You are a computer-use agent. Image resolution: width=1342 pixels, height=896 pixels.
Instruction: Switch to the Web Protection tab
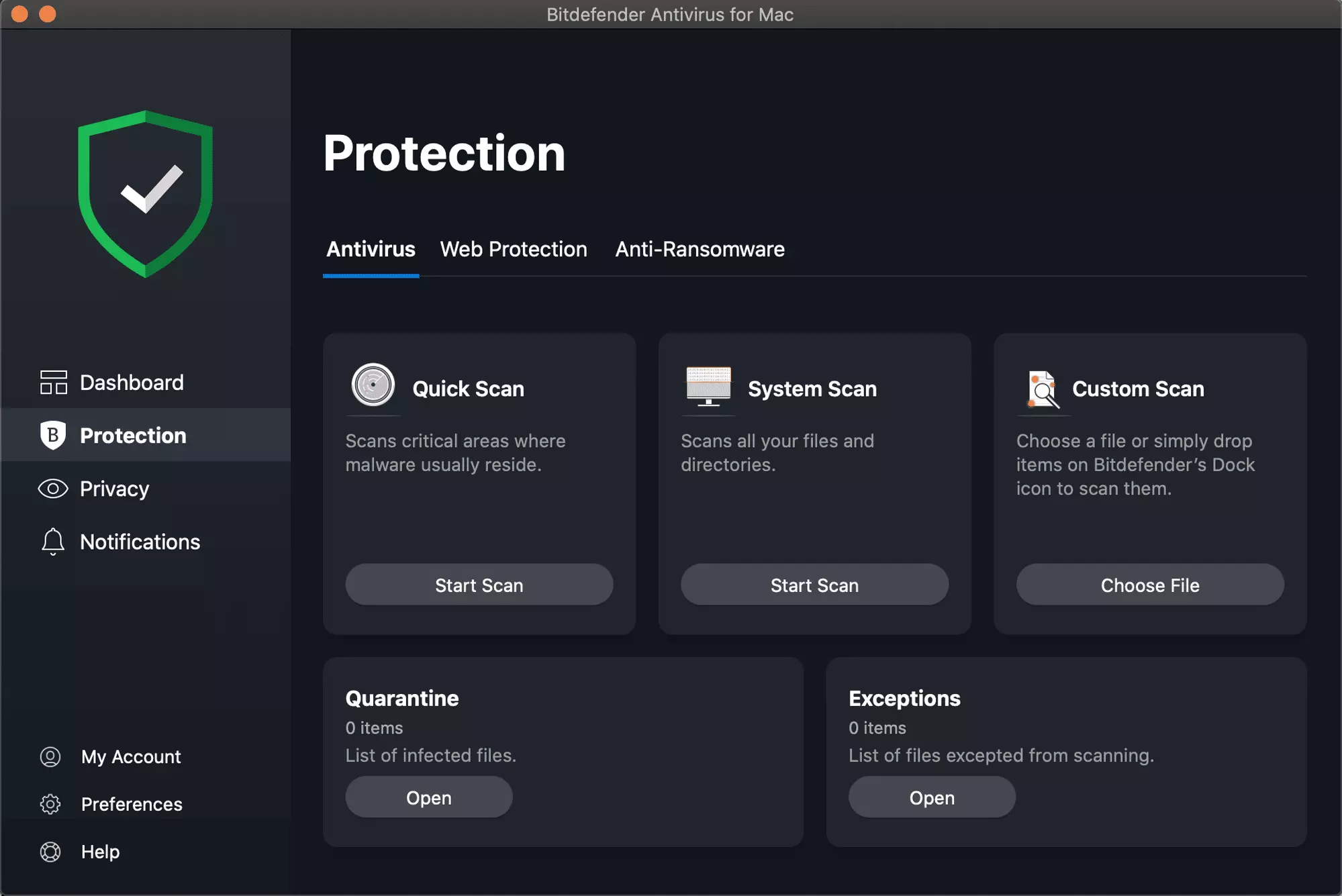click(x=514, y=249)
